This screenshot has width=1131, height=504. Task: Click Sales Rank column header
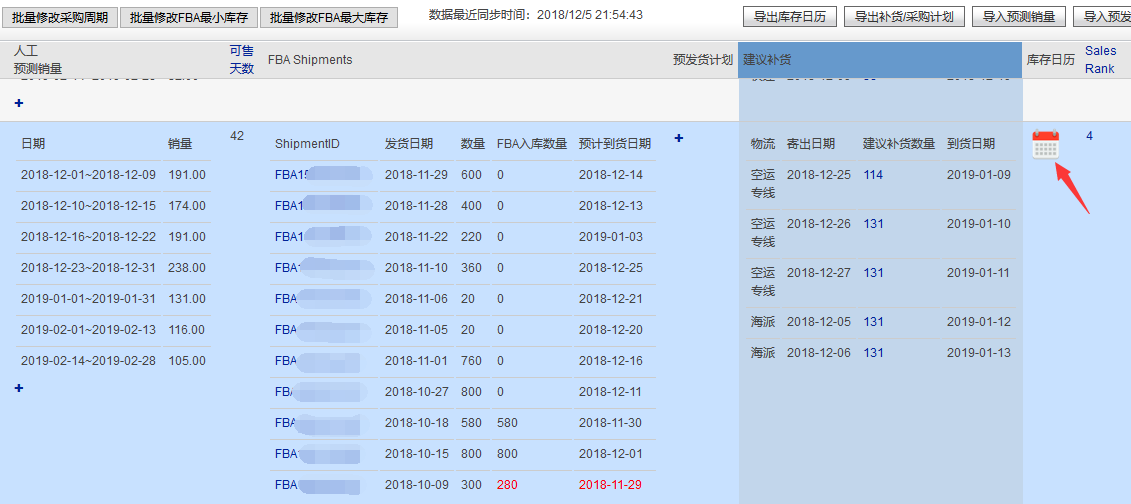(1100, 60)
